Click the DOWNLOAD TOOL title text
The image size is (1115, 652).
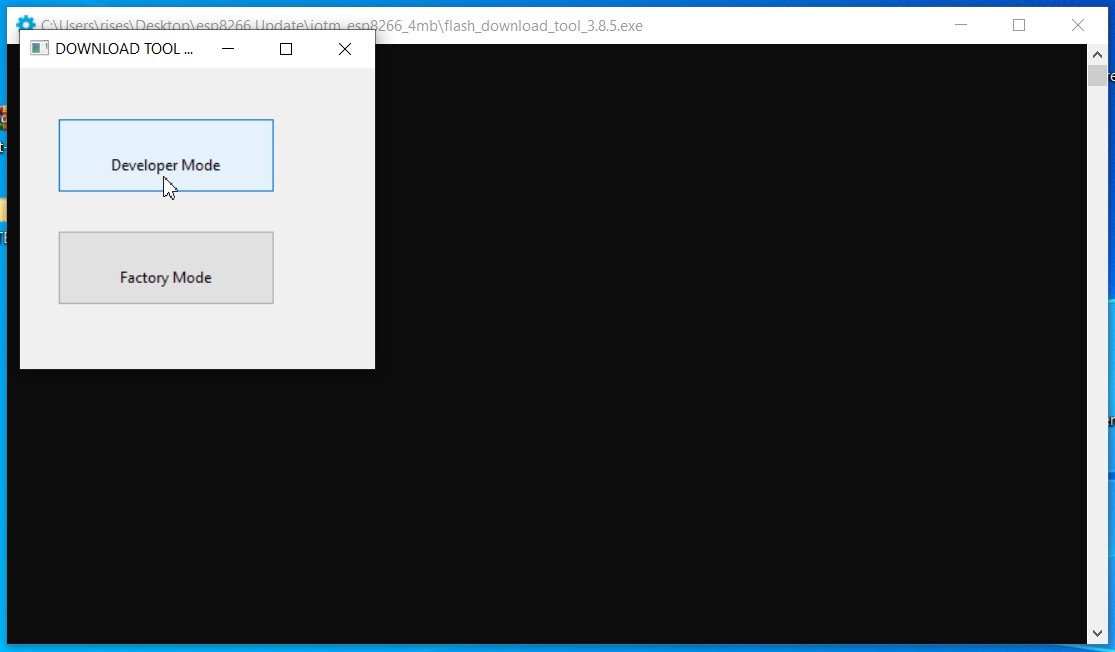[123, 48]
